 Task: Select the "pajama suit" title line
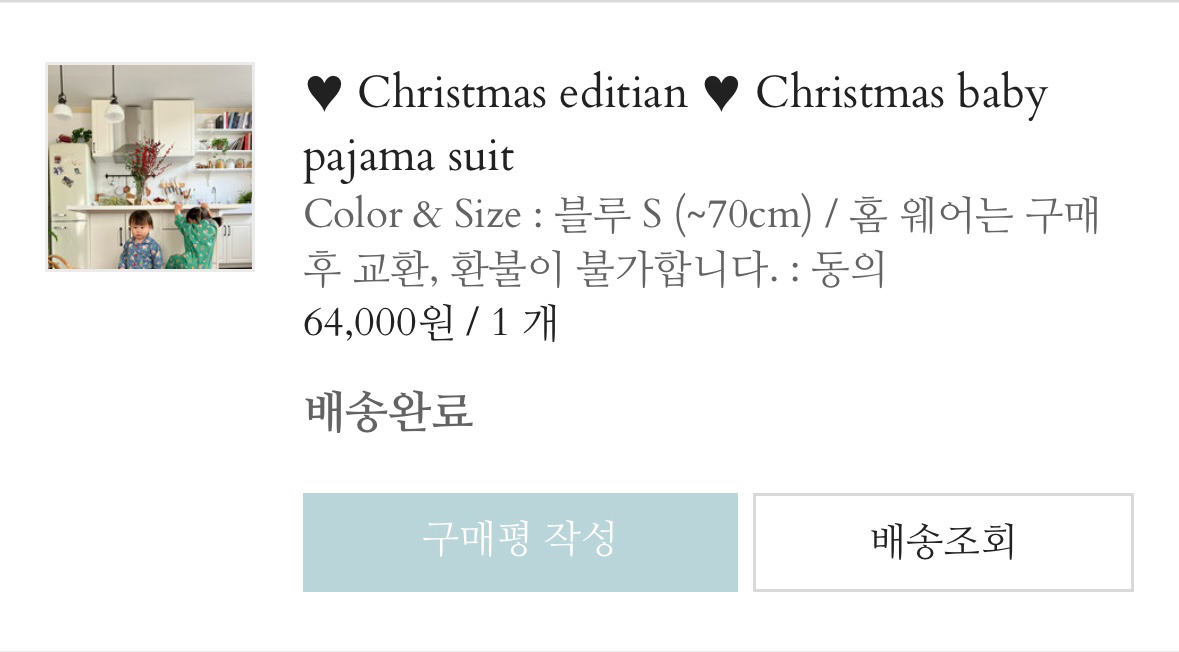[x=408, y=157]
